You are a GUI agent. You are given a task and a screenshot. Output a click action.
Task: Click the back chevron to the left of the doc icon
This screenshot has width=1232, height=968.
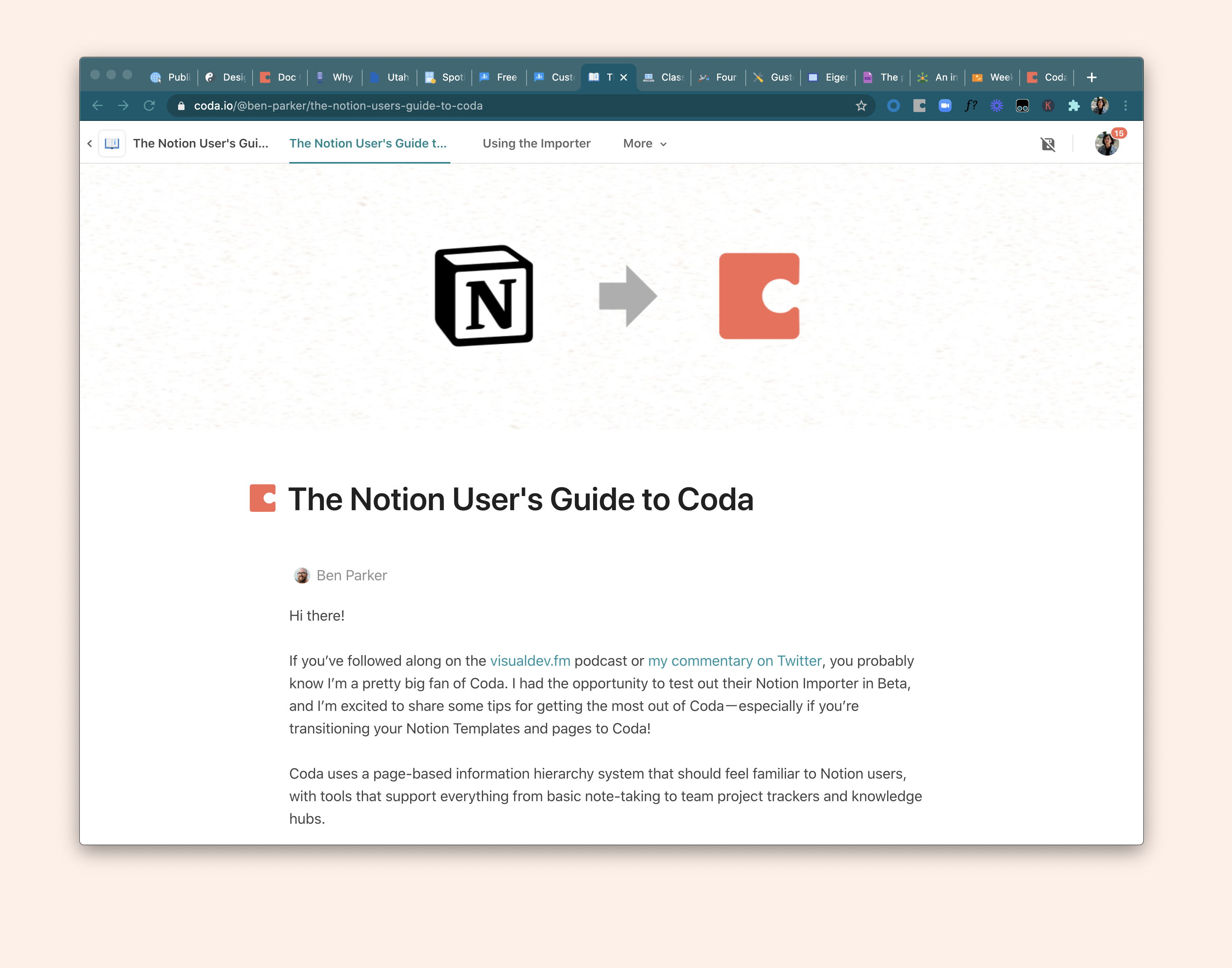[x=89, y=144]
